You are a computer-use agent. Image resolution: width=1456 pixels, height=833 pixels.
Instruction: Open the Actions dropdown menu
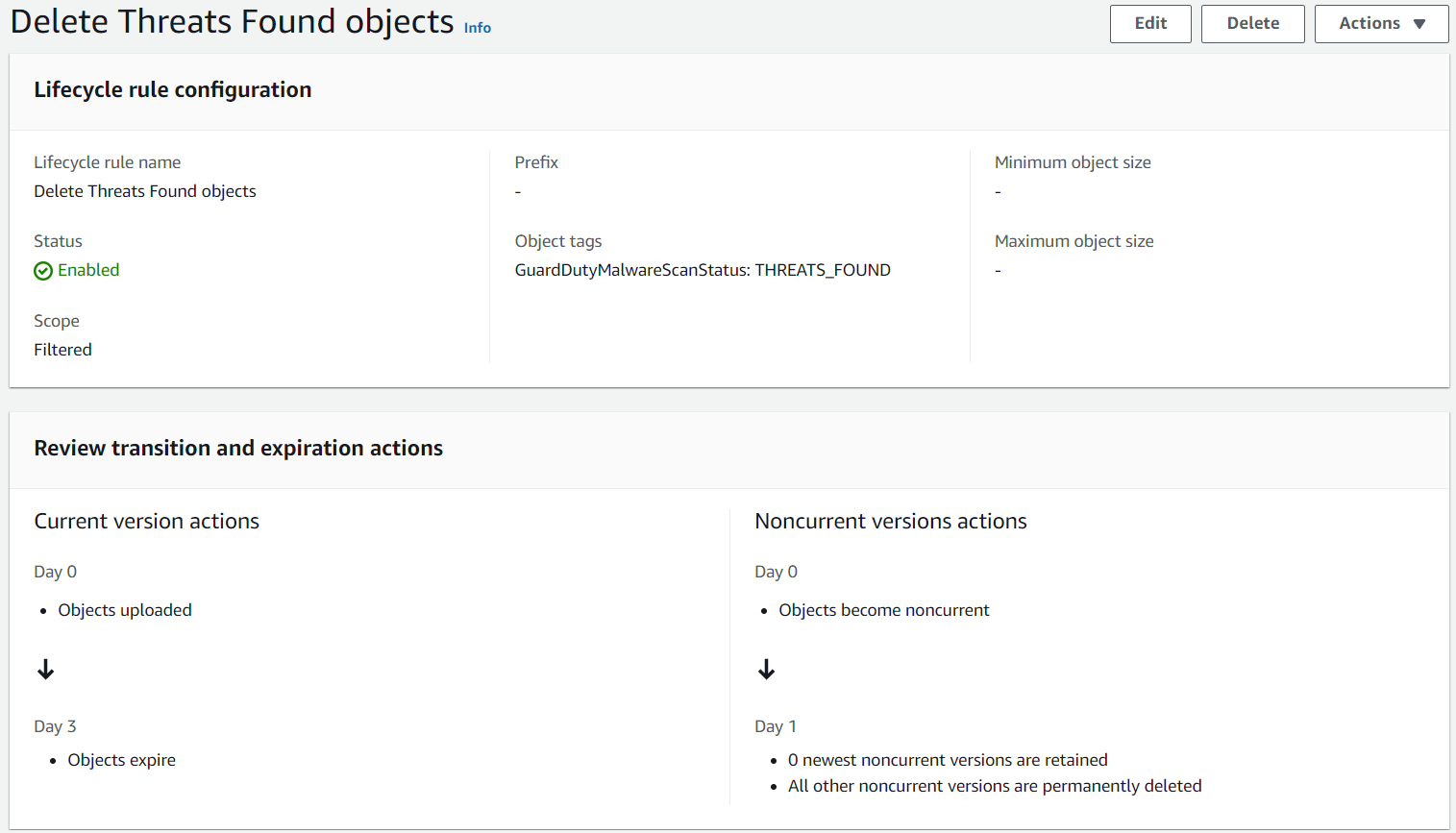tap(1381, 23)
